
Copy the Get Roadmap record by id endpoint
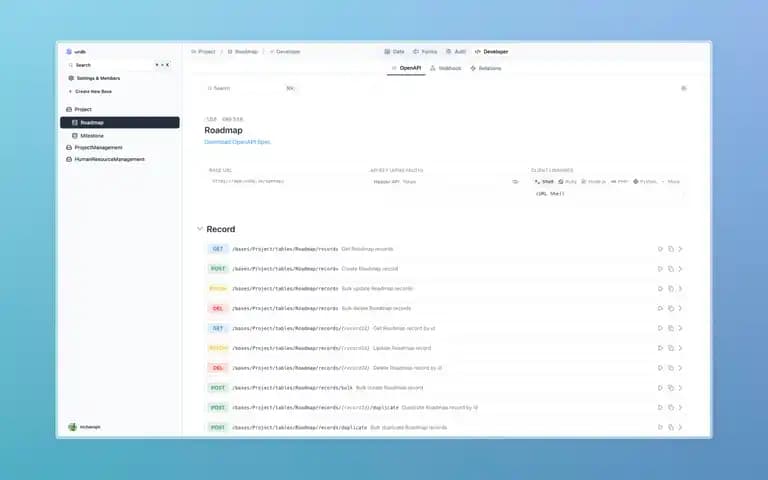click(x=671, y=328)
